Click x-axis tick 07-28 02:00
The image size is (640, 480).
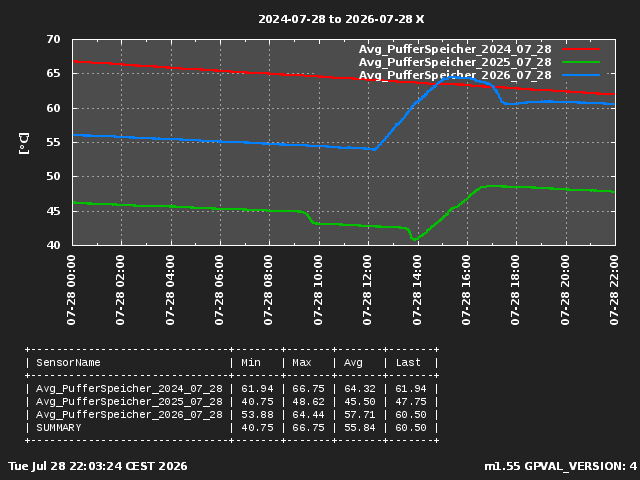tap(120, 290)
